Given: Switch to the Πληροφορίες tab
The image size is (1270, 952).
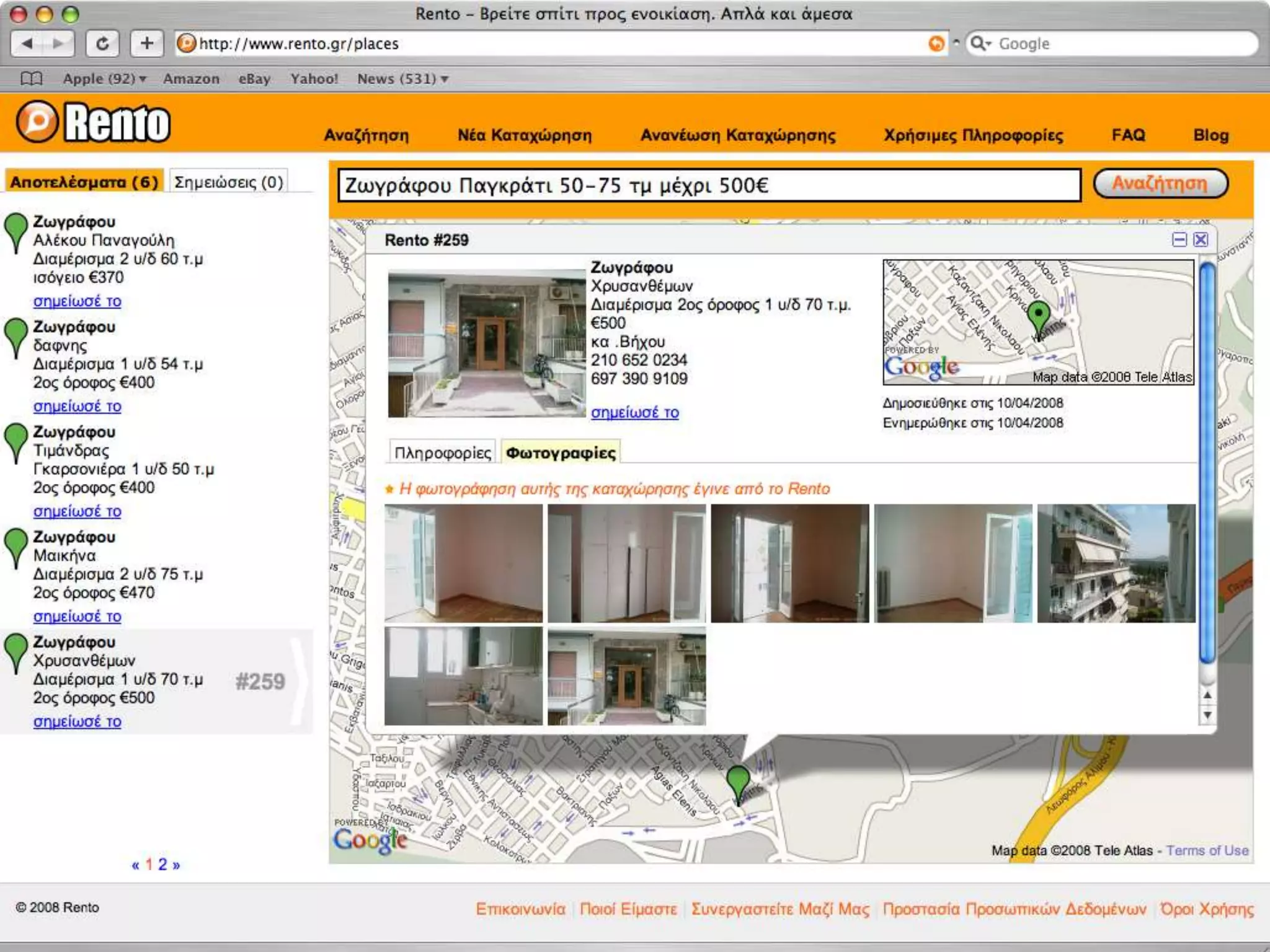Looking at the screenshot, I should (x=443, y=453).
